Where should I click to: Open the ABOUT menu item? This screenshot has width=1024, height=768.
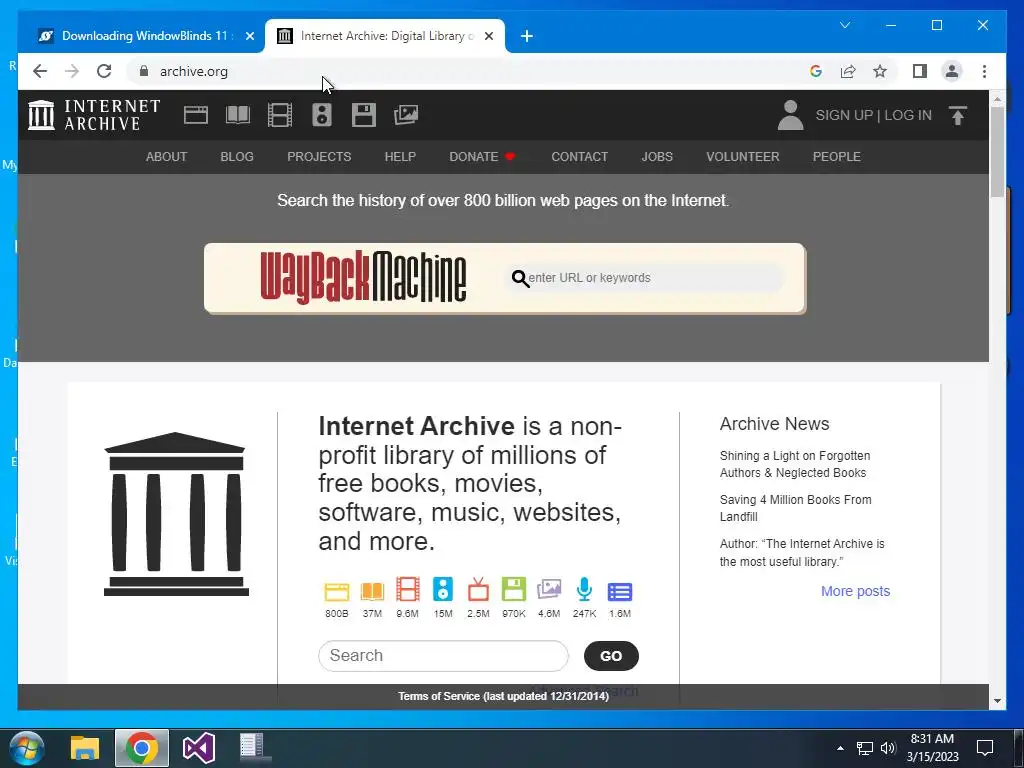166,157
